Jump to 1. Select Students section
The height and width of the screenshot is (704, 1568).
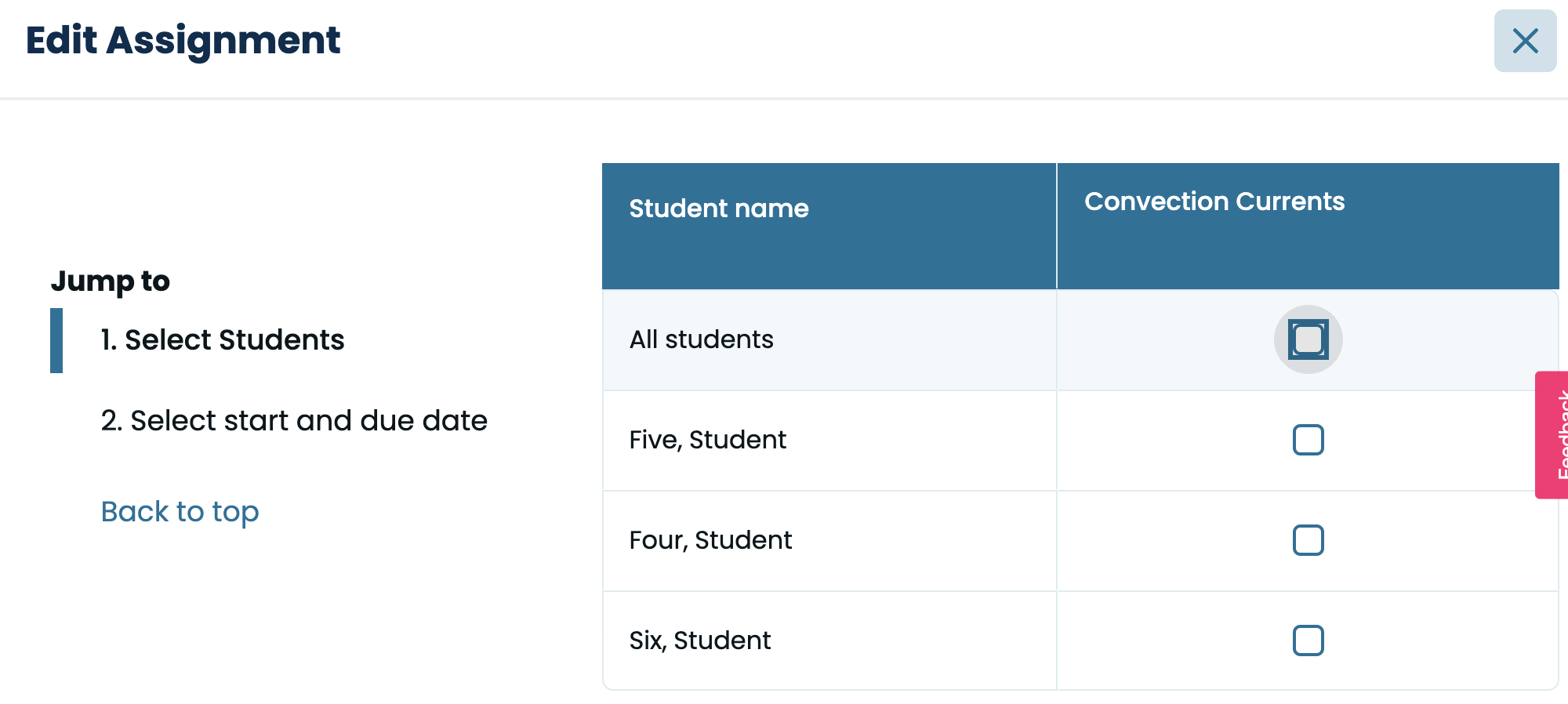click(x=223, y=340)
